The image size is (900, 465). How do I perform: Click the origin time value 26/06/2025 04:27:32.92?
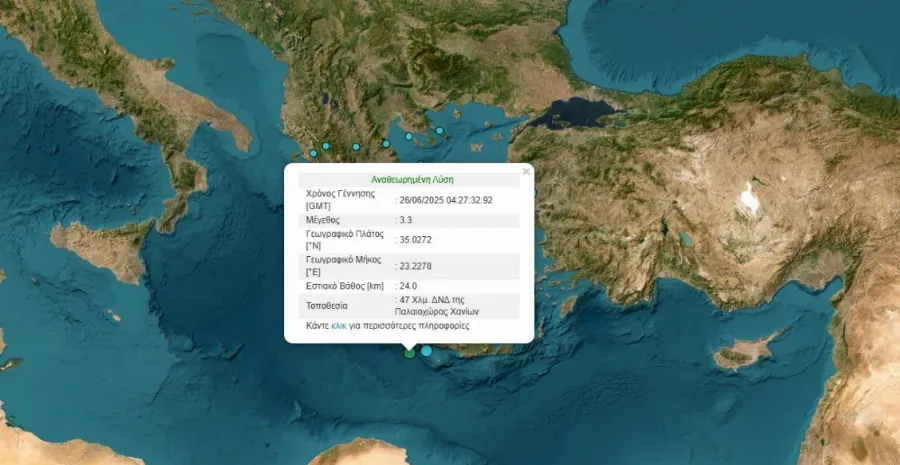[447, 200]
